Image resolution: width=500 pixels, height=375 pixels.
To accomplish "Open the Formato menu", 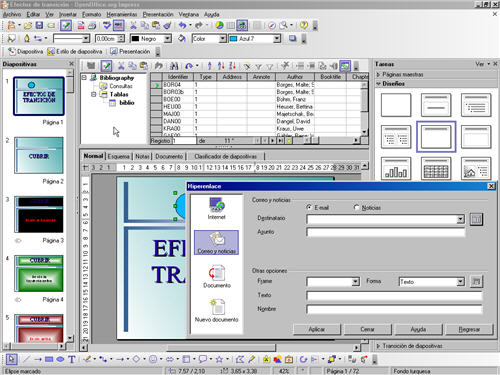I will pos(91,14).
